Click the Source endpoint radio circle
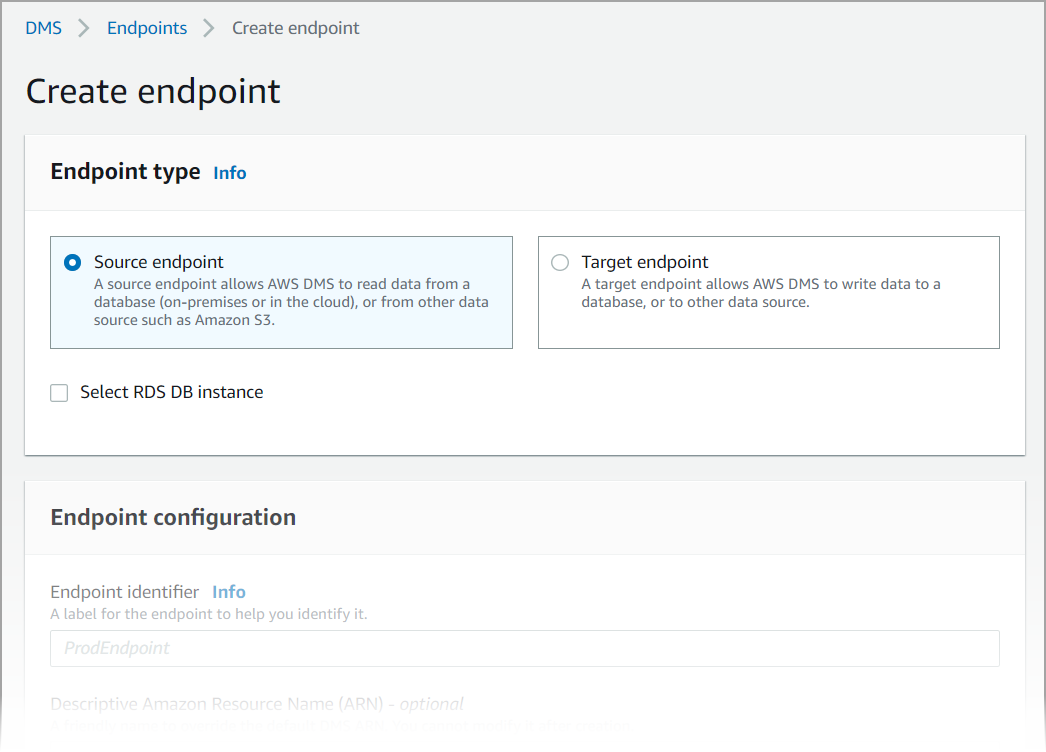Viewport: 1046px width, 752px height. click(x=71, y=262)
